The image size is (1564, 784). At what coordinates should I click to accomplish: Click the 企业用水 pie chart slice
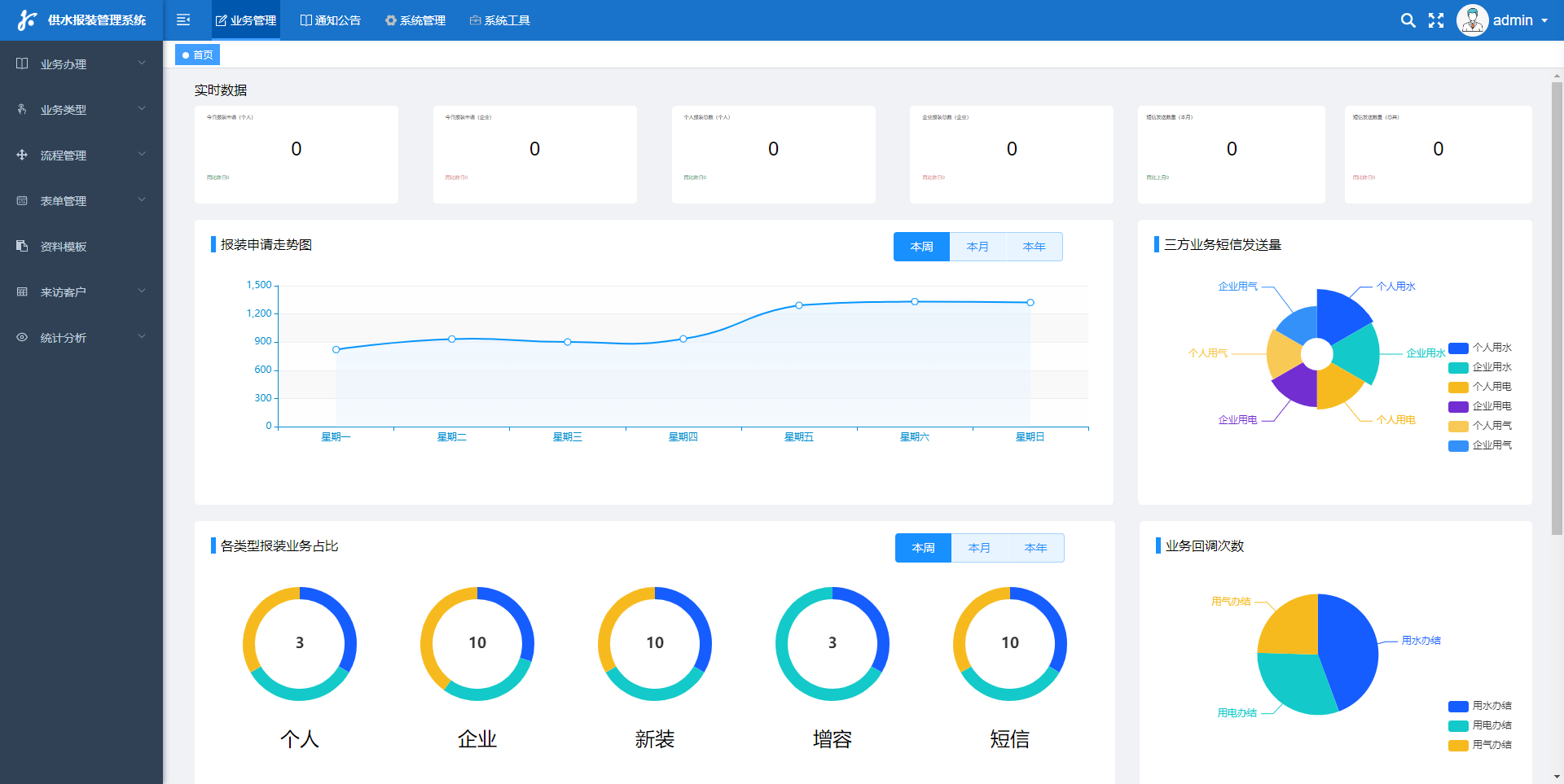[x=1358, y=353]
